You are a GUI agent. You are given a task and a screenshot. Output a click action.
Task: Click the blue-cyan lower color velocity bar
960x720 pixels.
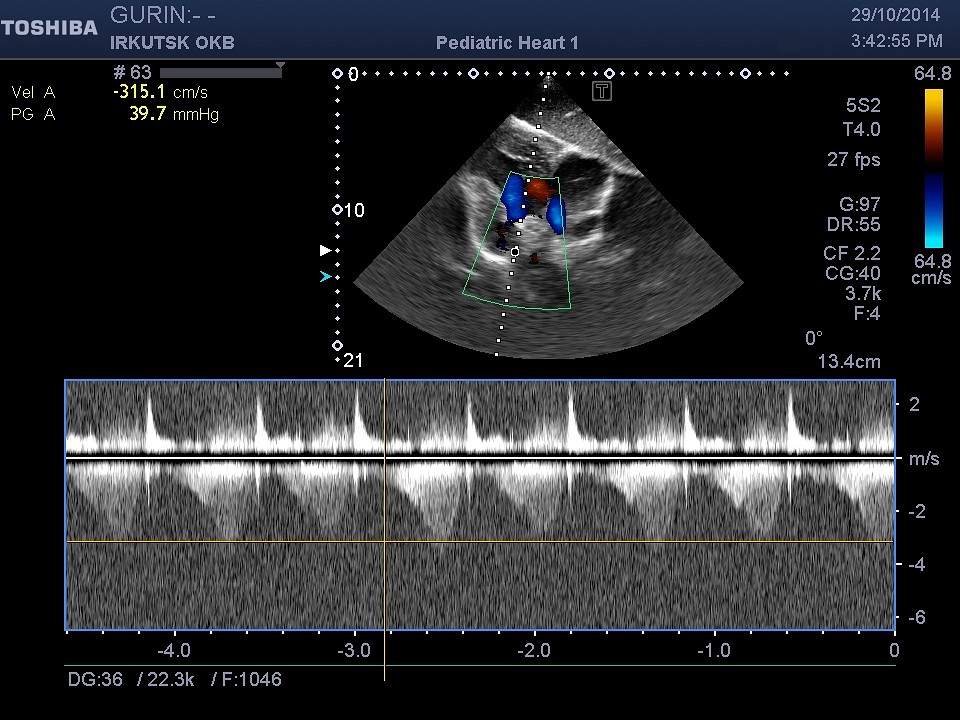coord(933,210)
